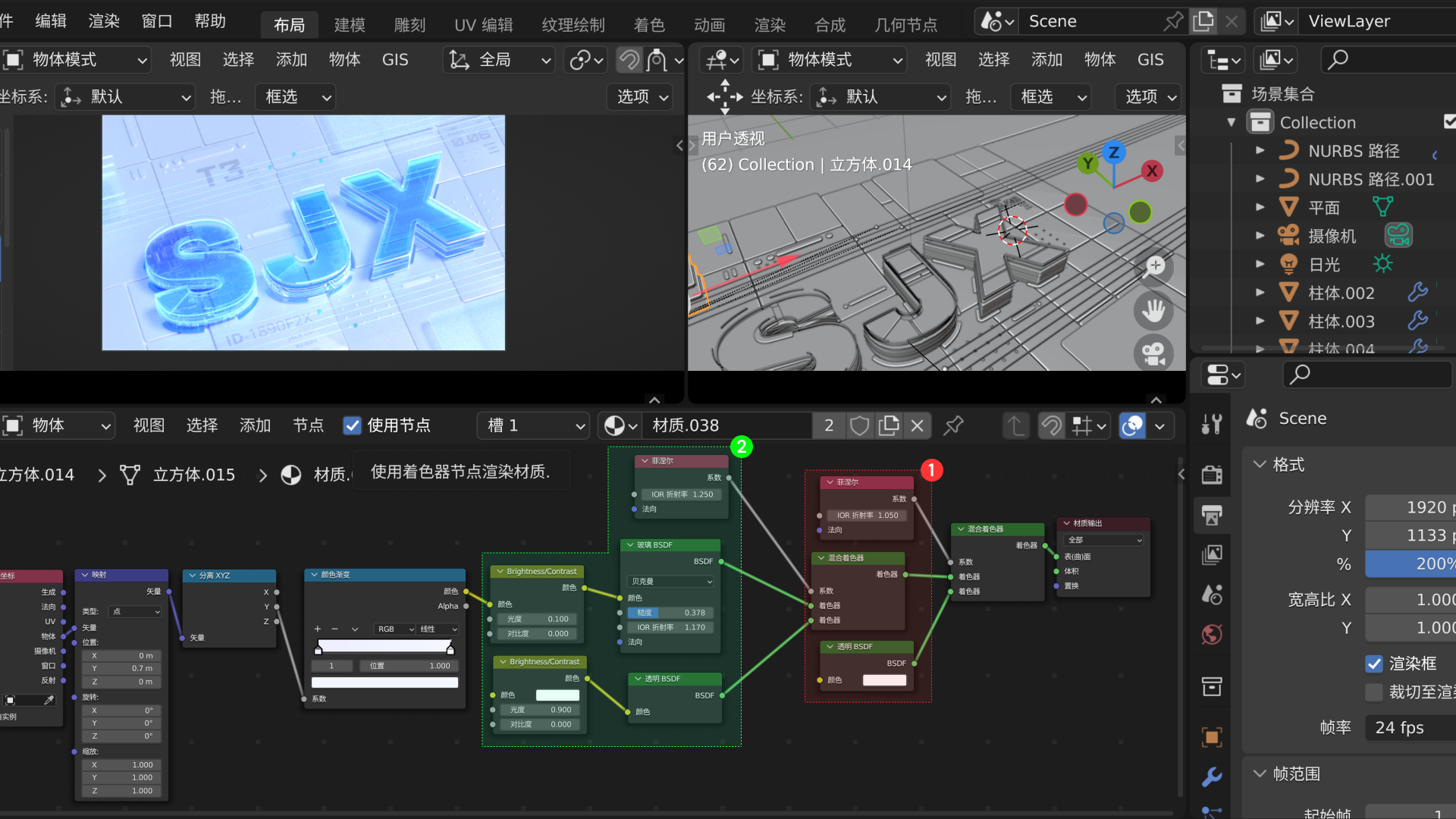The width and height of the screenshot is (1456, 819).
Task: Switch to the 几何节点 workspace tab
Action: click(x=907, y=24)
